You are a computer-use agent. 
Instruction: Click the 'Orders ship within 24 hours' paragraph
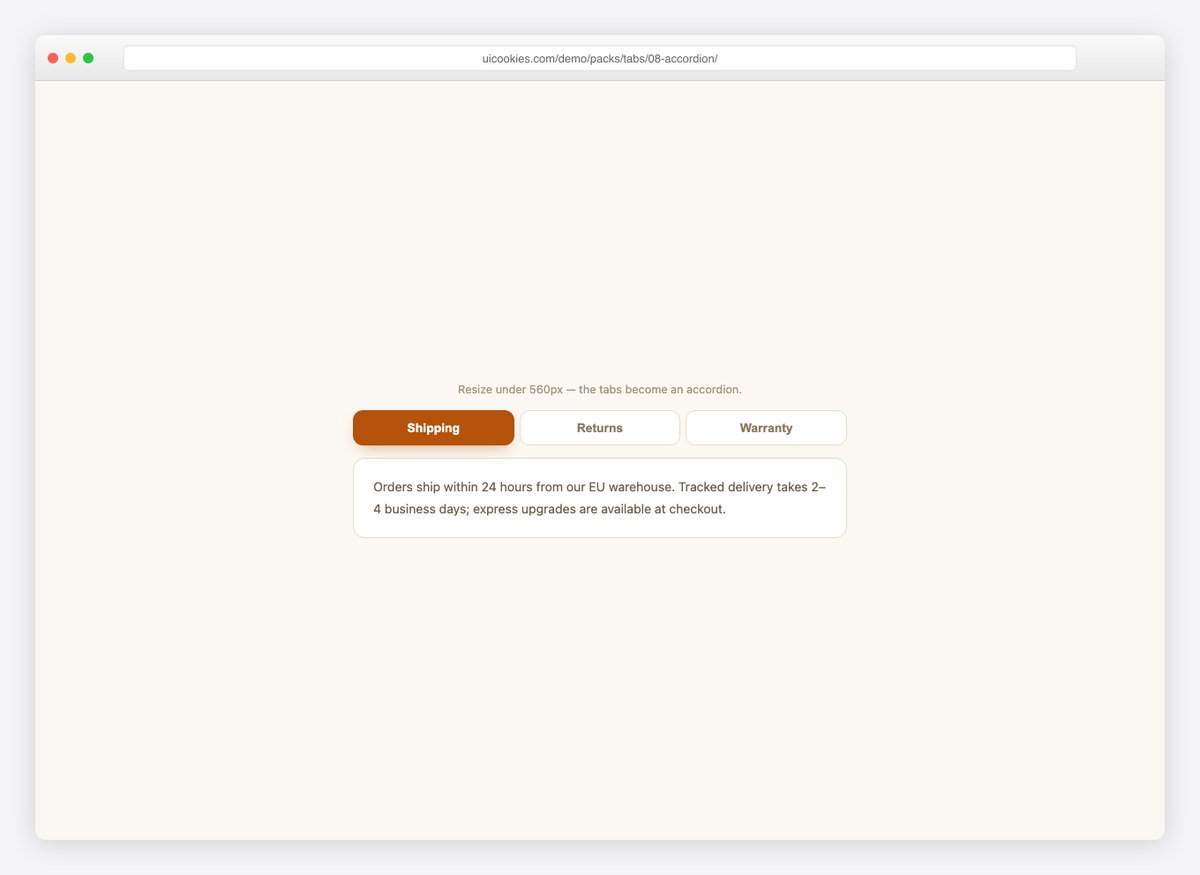coord(600,498)
